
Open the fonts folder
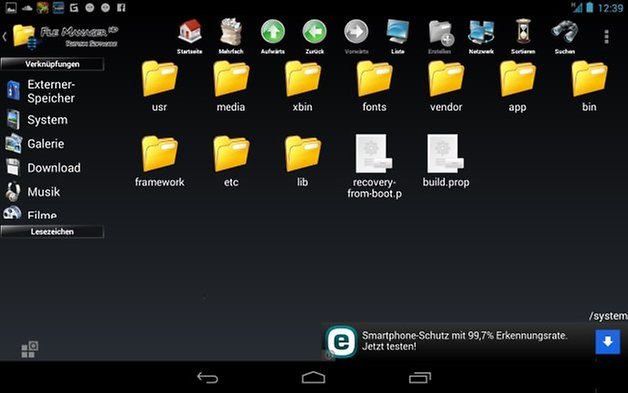(374, 86)
